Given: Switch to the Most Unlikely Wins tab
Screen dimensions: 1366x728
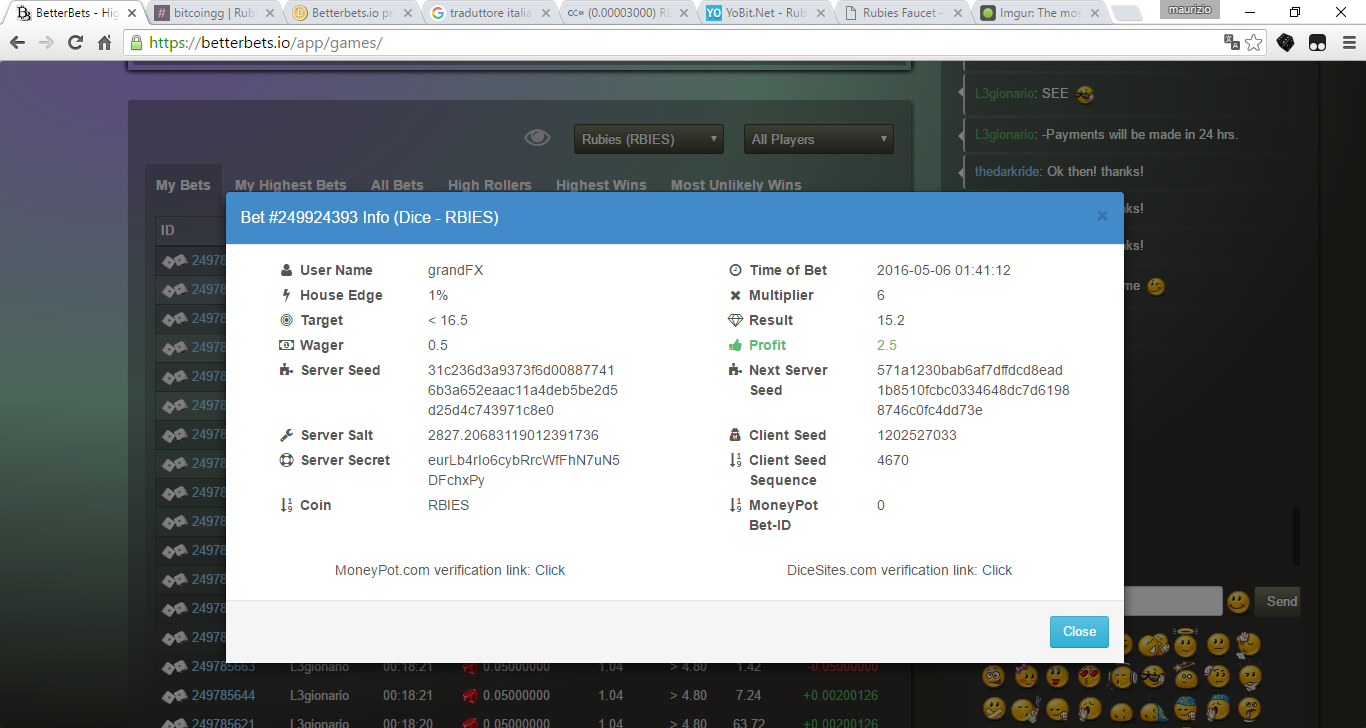Looking at the screenshot, I should coord(736,185).
